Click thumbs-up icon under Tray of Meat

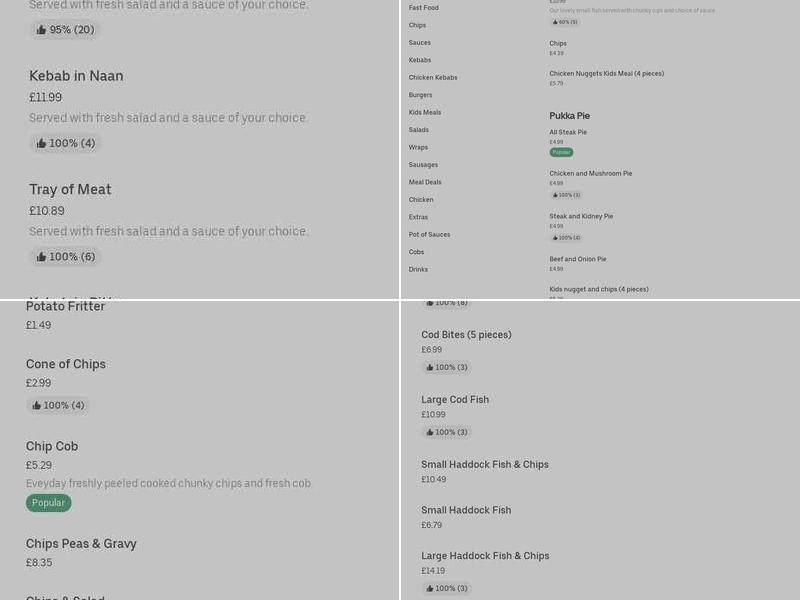(x=41, y=257)
